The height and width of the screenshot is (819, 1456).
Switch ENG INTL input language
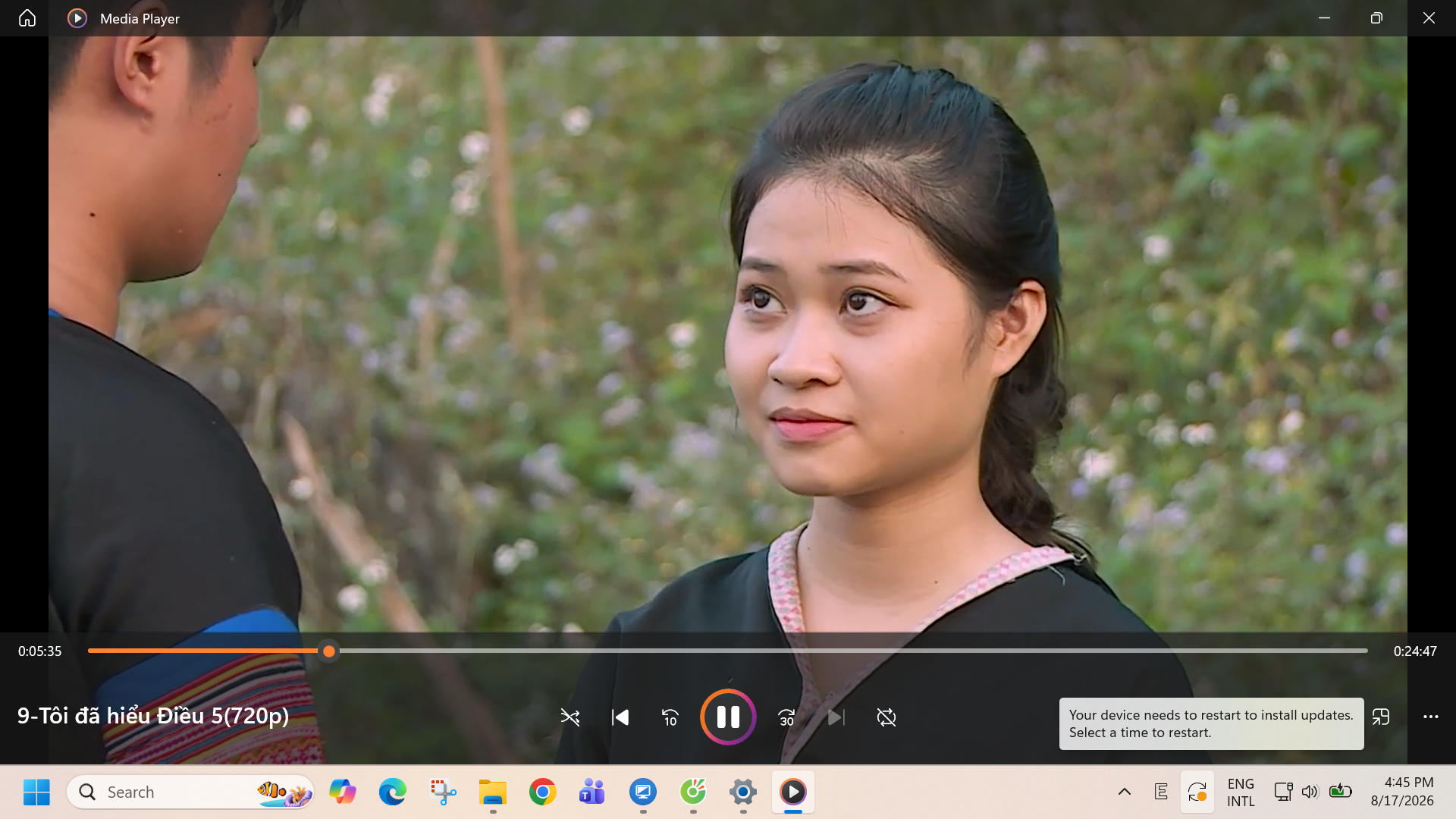[1241, 792]
